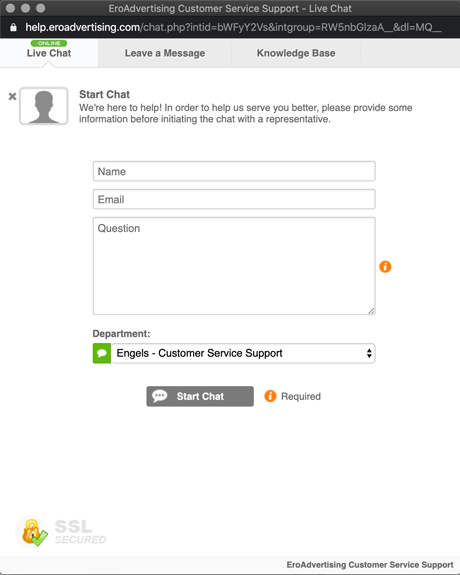Screen dimensions: 460x575
Task: Click the Name input field
Action: coord(234,171)
